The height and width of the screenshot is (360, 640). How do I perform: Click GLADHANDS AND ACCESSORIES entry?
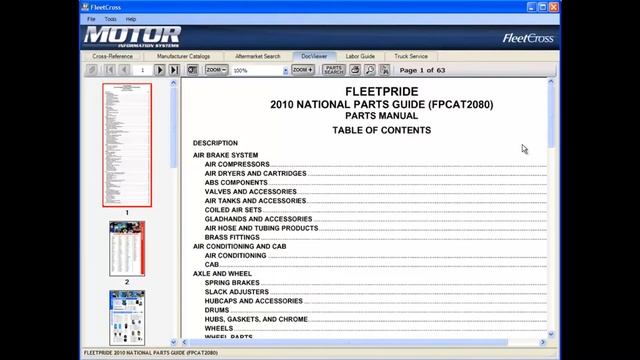coord(258,219)
